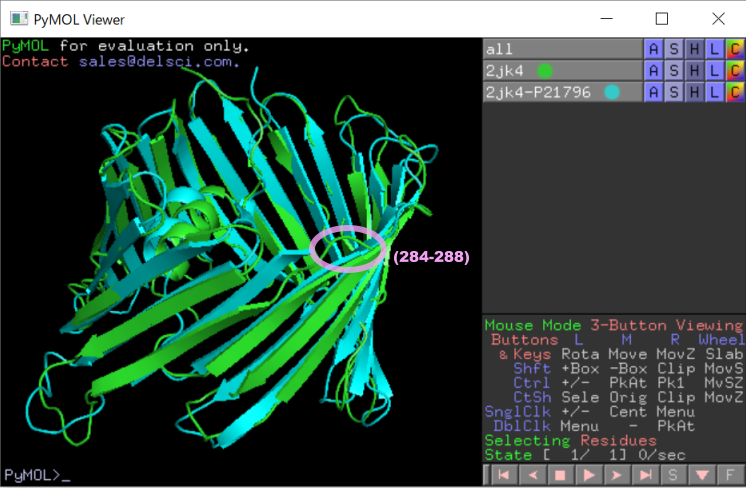The height and width of the screenshot is (488, 746).
Task: Click the F fullscreen button
Action: [x=731, y=475]
